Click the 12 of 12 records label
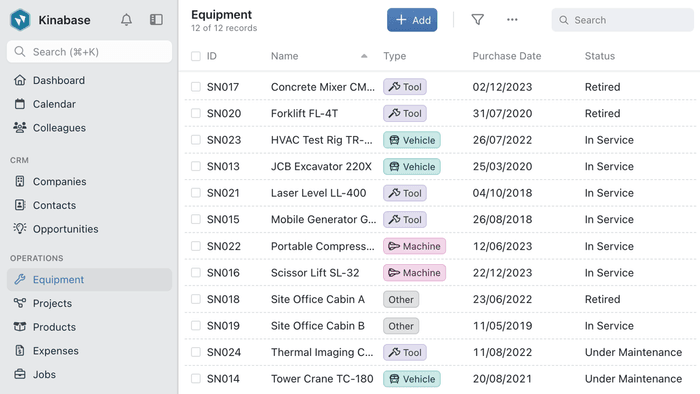Screen dimensions: 700x394 pyautogui.click(x=224, y=28)
